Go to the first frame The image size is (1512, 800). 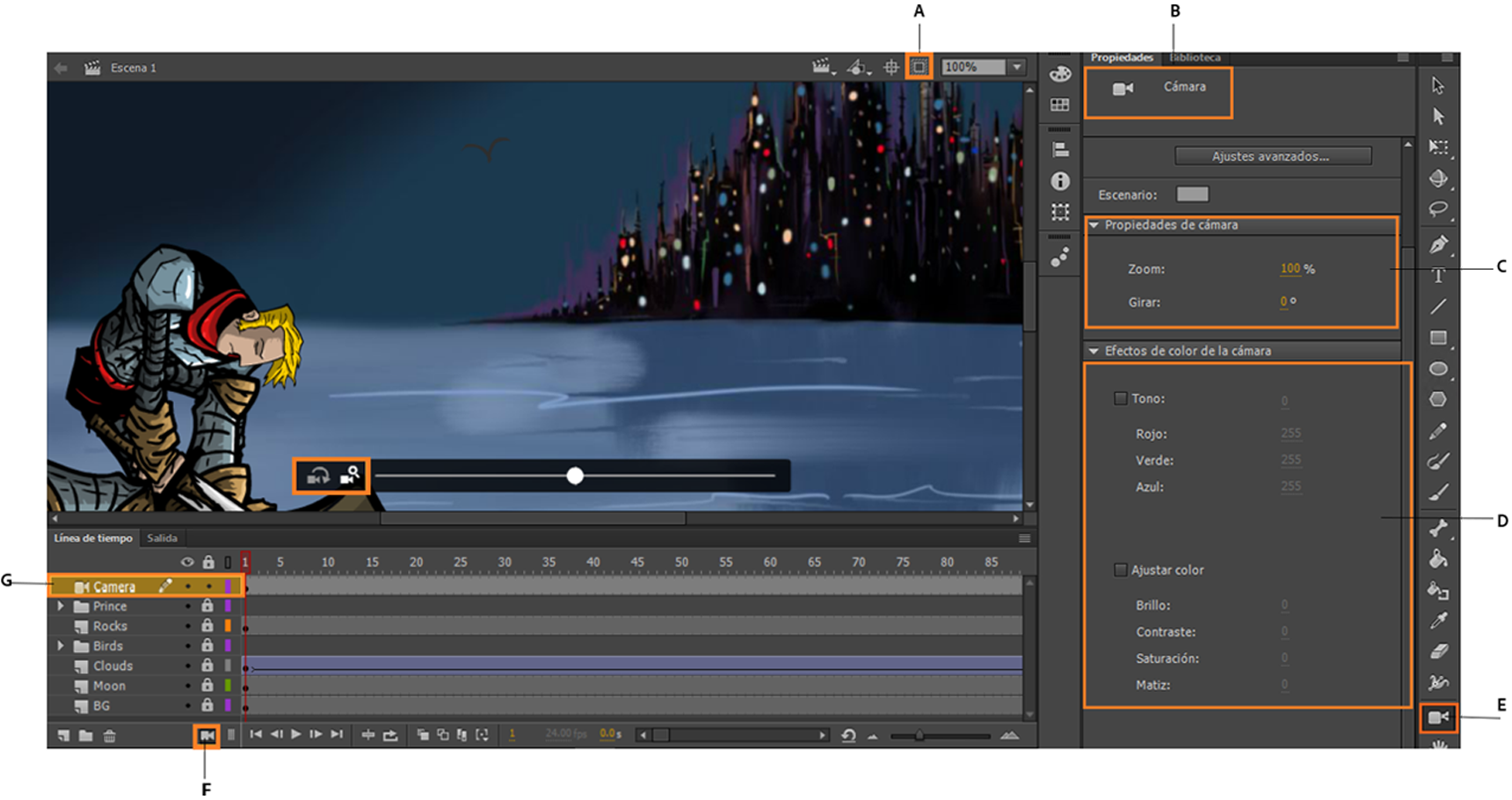click(256, 735)
